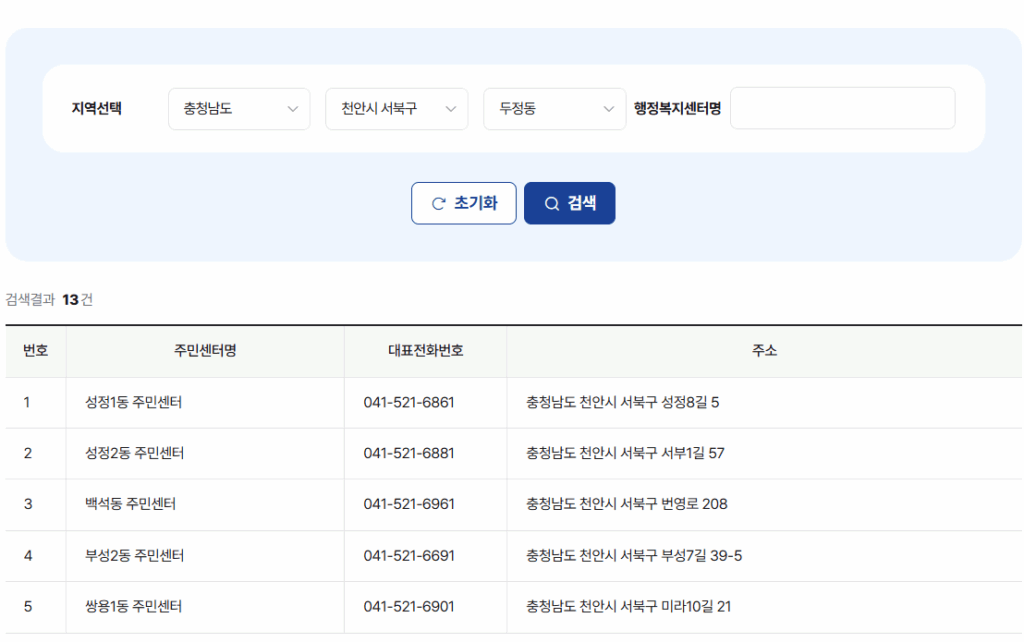Click the 검색 search button

pyautogui.click(x=569, y=203)
